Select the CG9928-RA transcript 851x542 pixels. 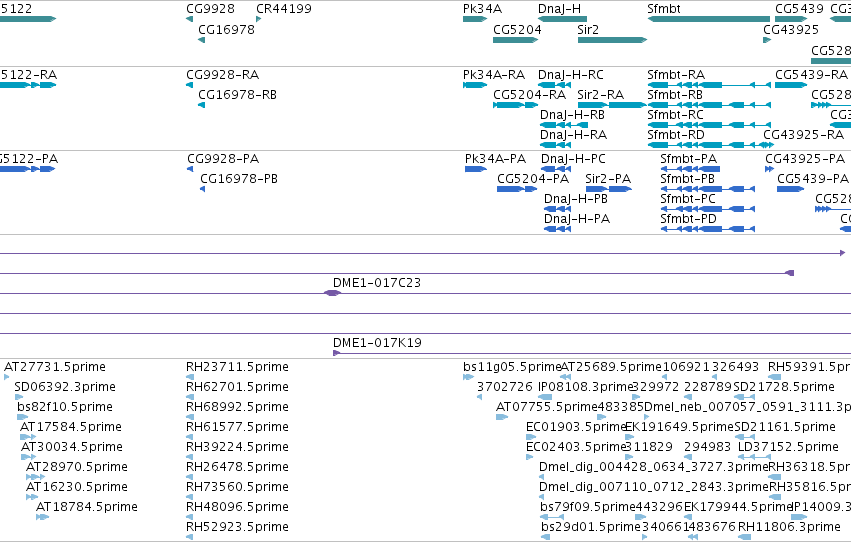pyautogui.click(x=189, y=85)
